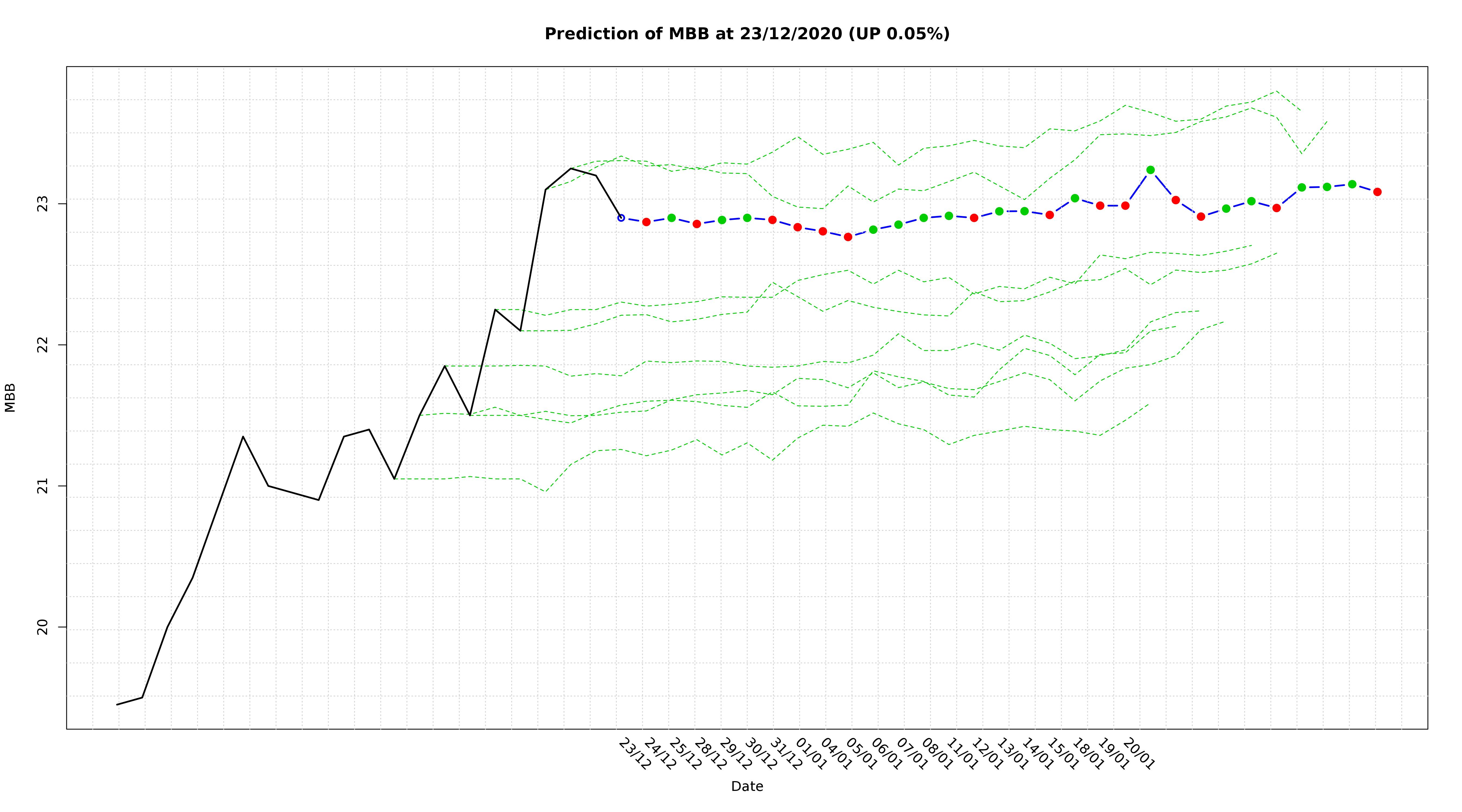This screenshot has width=1462, height=812.
Task: Click the peak of the black price line
Action: click(570, 169)
